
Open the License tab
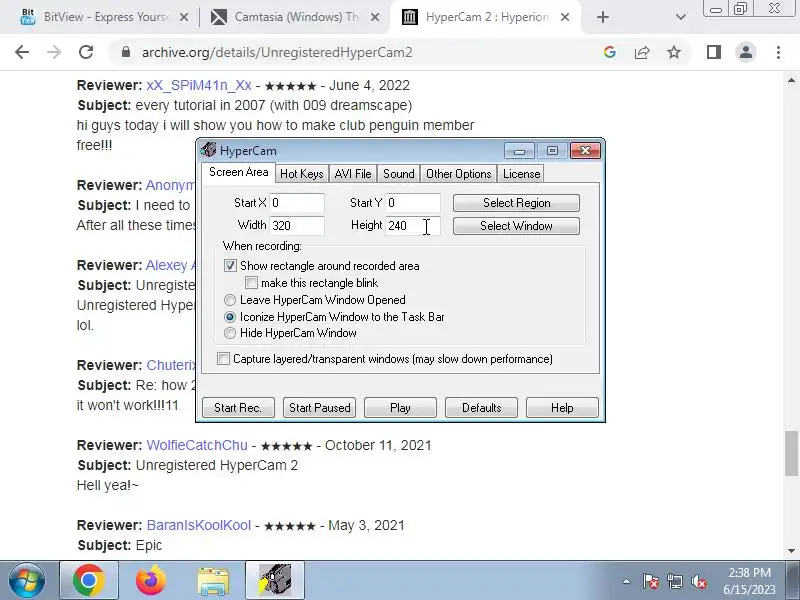[x=521, y=174]
